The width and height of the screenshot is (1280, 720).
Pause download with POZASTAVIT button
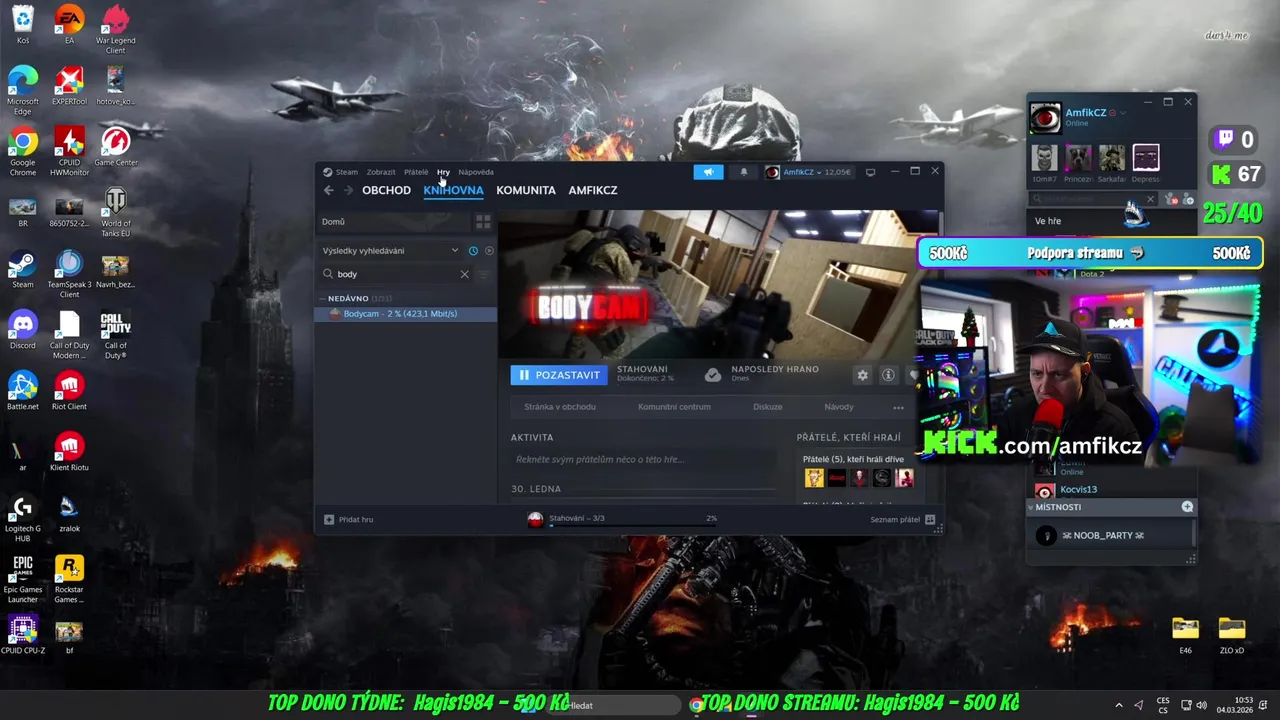coord(559,375)
